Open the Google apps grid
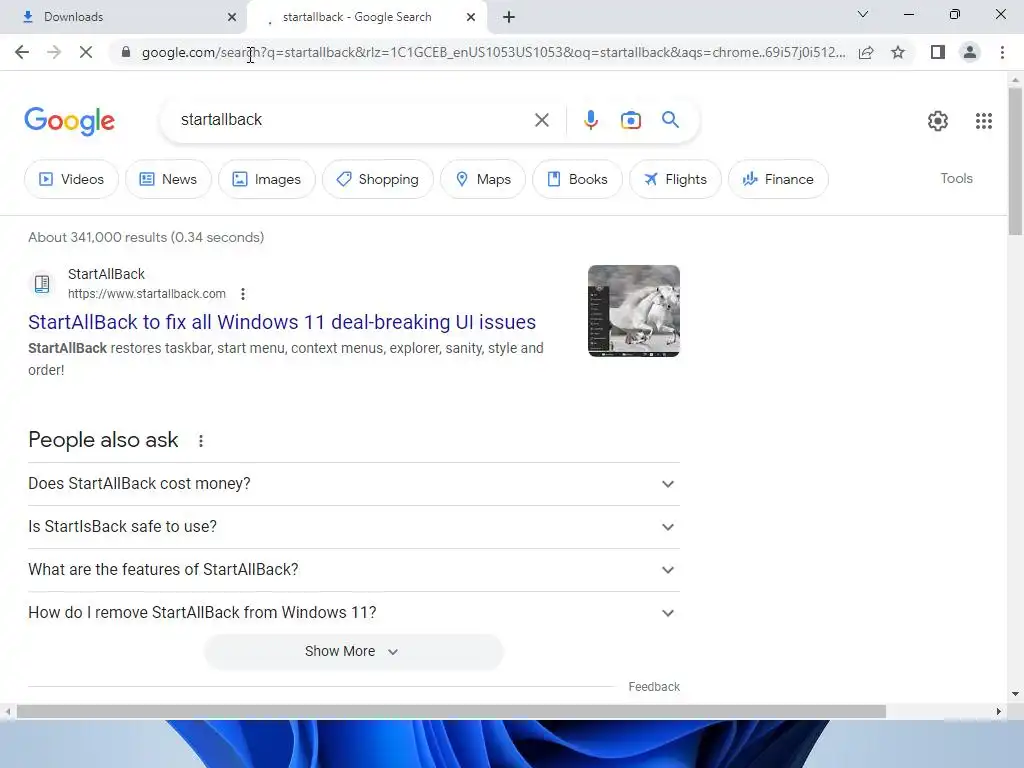The height and width of the screenshot is (768, 1024). click(984, 120)
